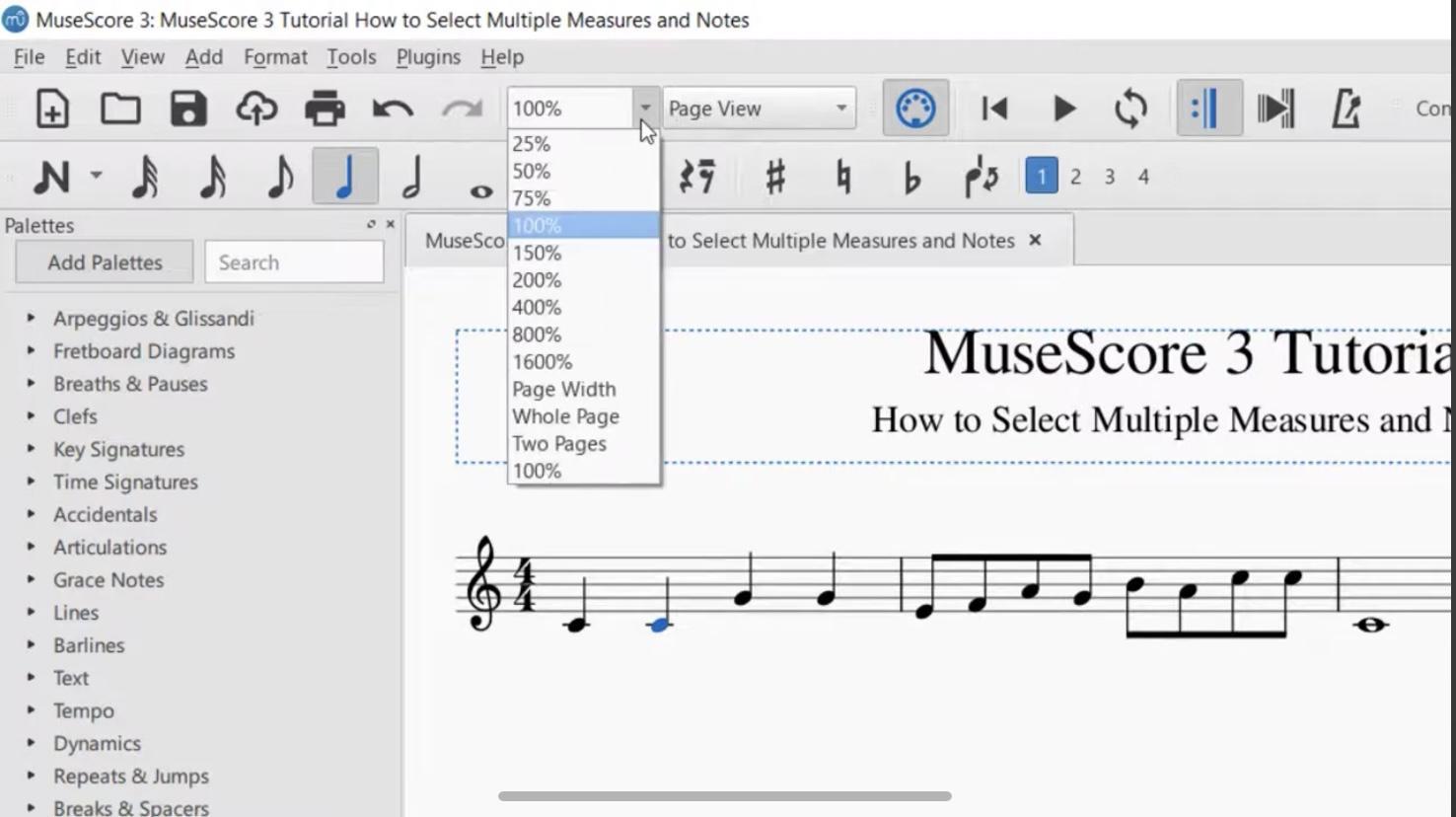Select eighth note duration
The image size is (1456, 817).
[280, 177]
